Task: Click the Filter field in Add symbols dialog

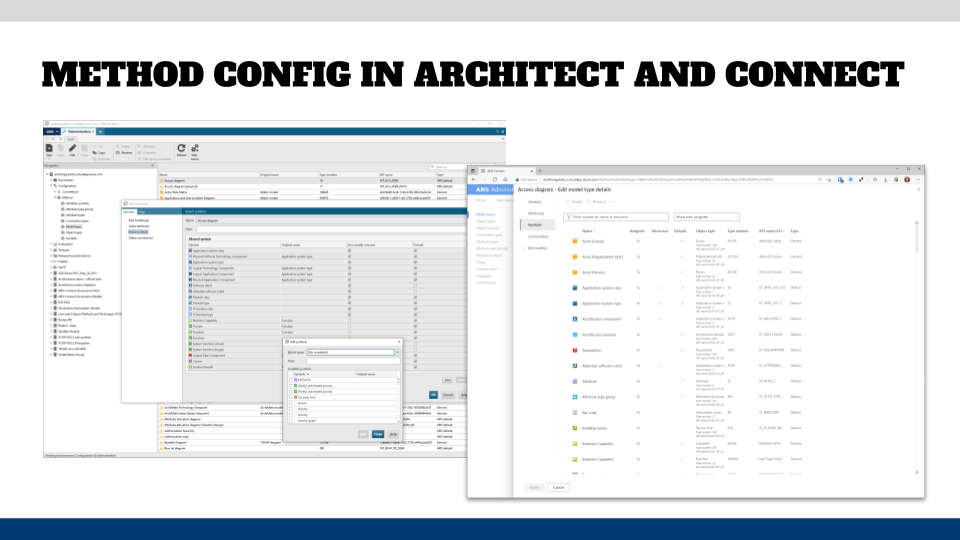Action: pos(351,361)
